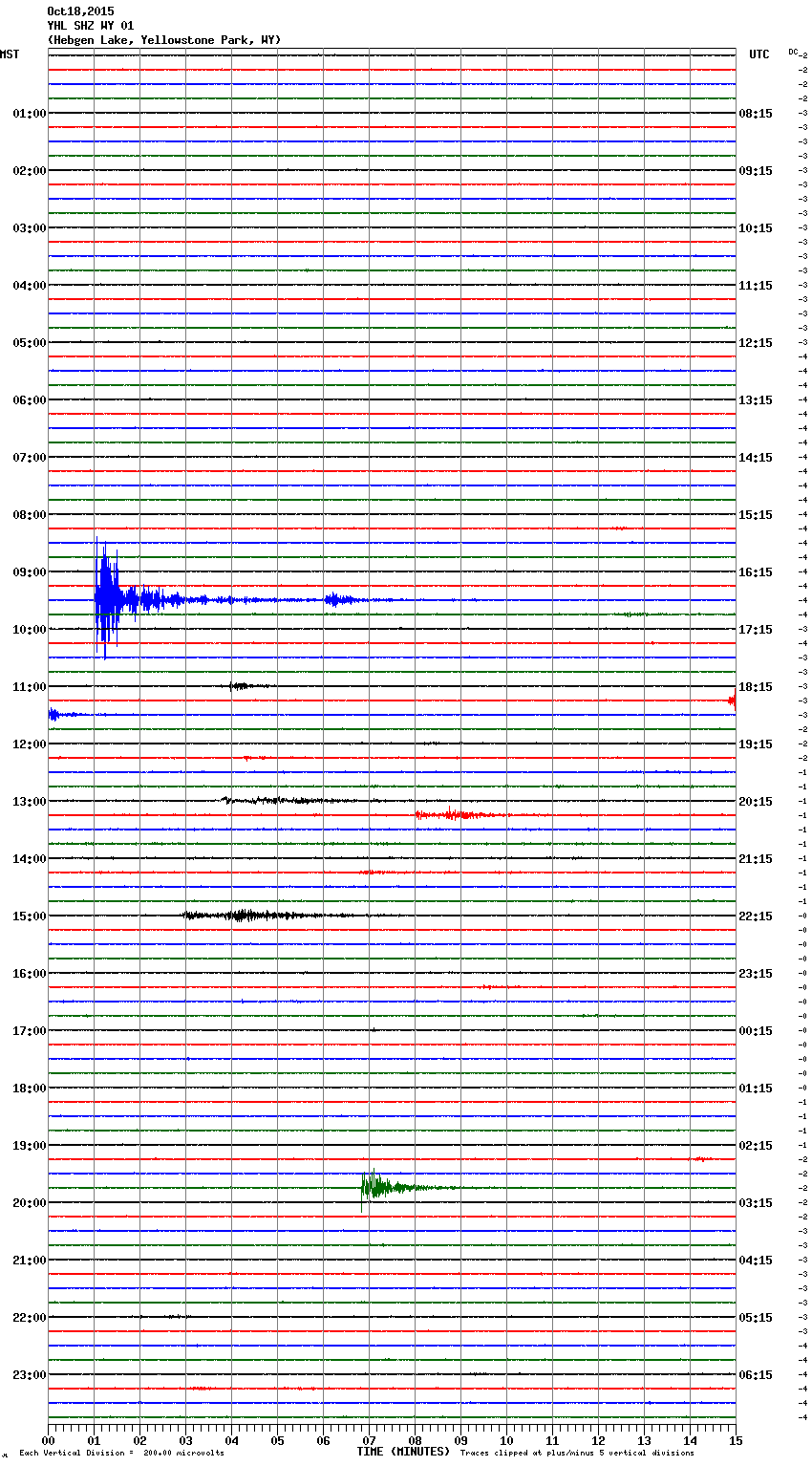Click 'Each Vertical Division = 200.00 microvolts' note
Viewport: 812px width, 1466px height.
(121, 1454)
